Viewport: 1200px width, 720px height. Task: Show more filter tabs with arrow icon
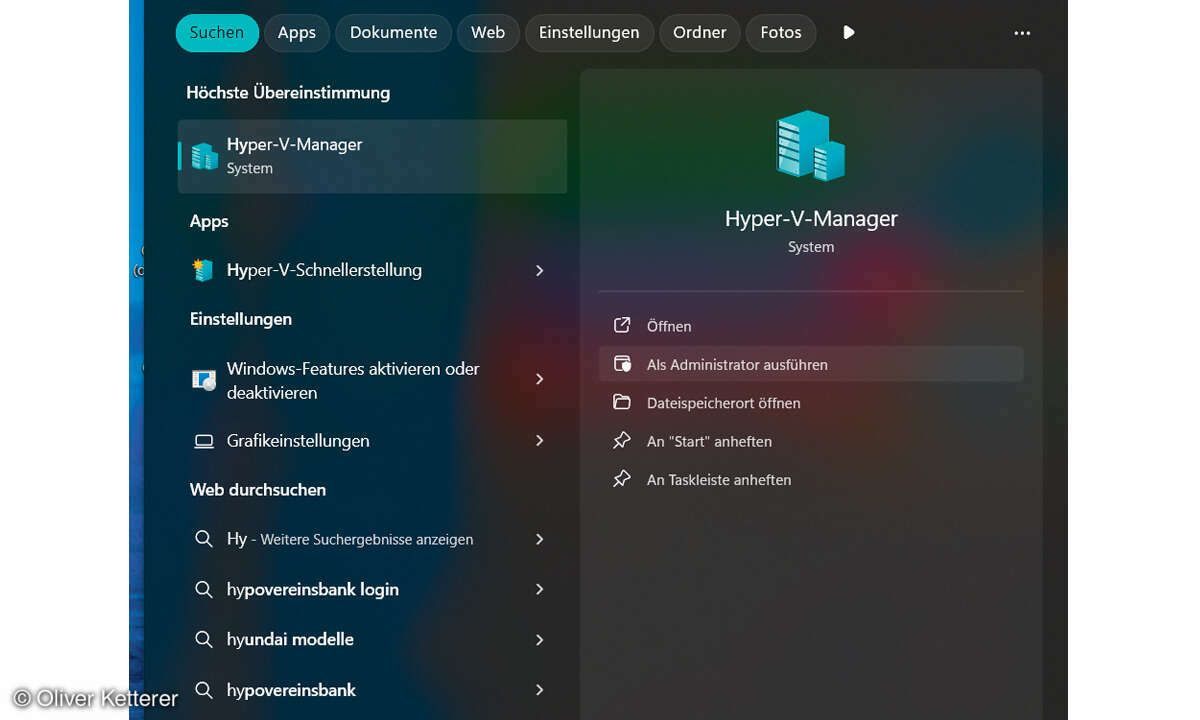tap(849, 33)
